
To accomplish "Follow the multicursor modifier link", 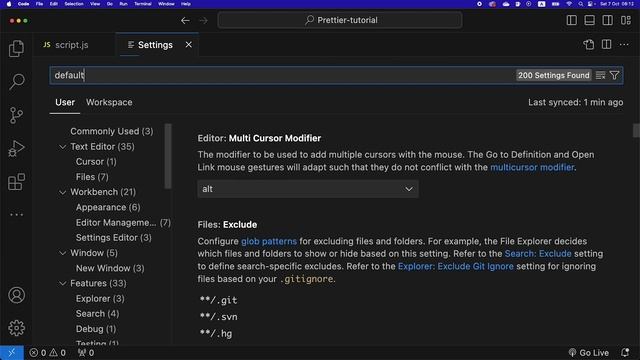I will 532,167.
